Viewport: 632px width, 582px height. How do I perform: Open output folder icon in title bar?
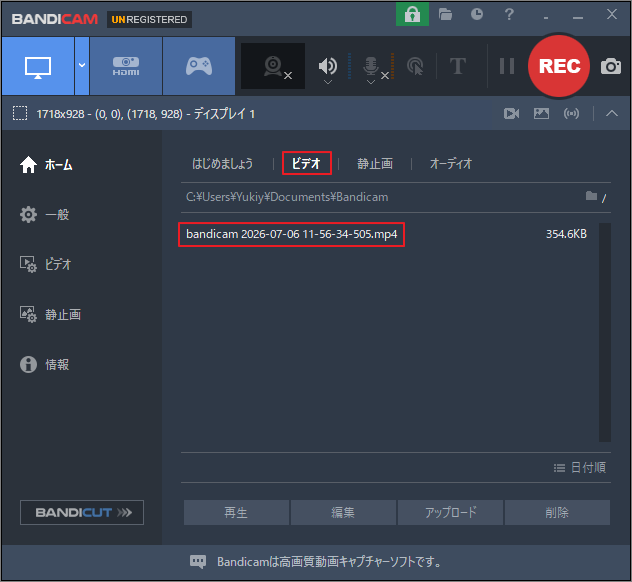[x=445, y=15]
